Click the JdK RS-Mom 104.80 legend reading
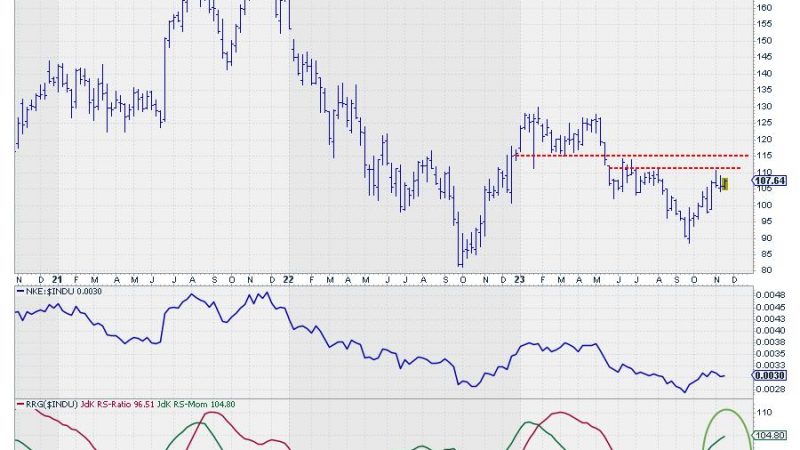This screenshot has height=450, width=800. [x=196, y=404]
